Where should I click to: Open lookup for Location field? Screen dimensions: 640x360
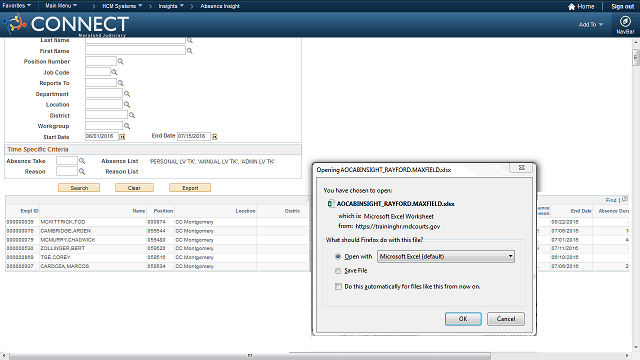click(x=127, y=104)
